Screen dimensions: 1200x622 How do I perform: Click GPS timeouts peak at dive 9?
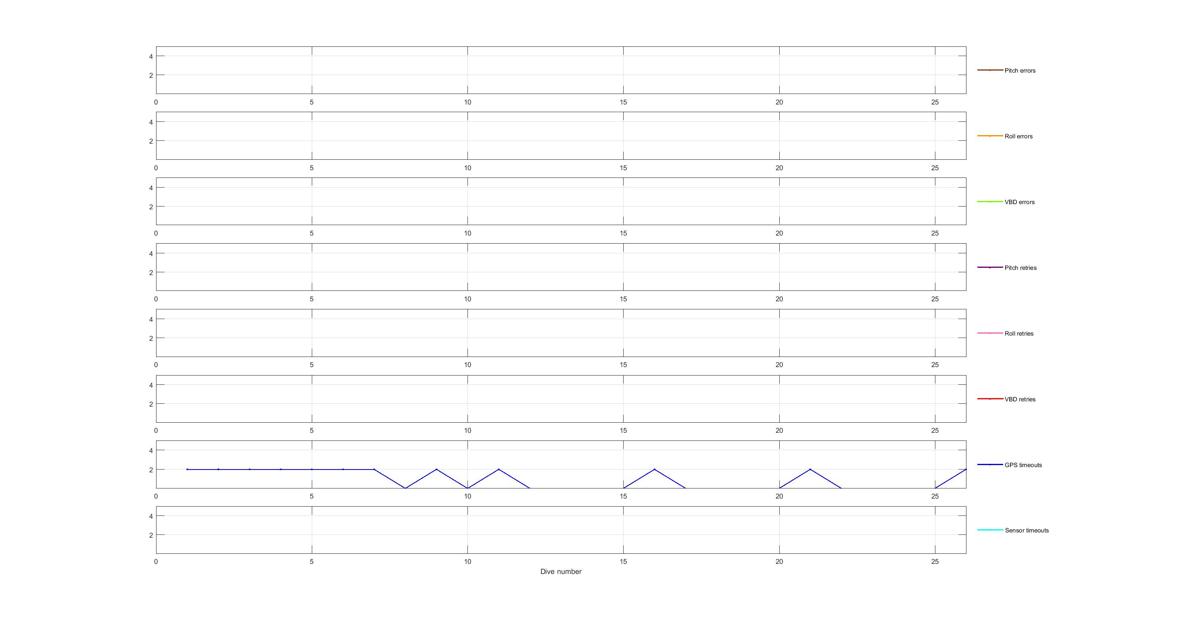coord(436,469)
